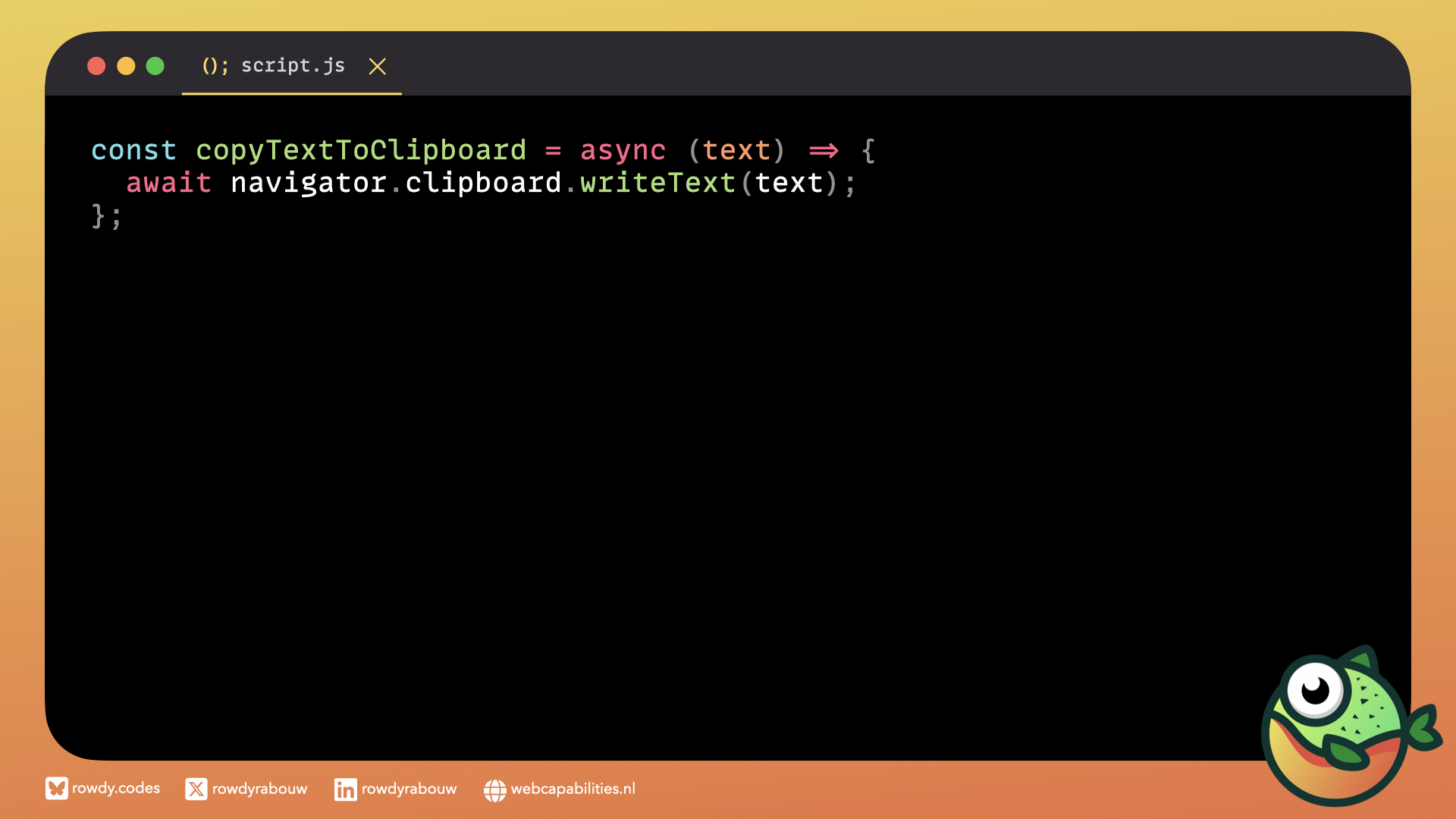The image size is (1456, 819).
Task: Open the rowdyrabouw LinkedIn handle
Action: click(409, 789)
